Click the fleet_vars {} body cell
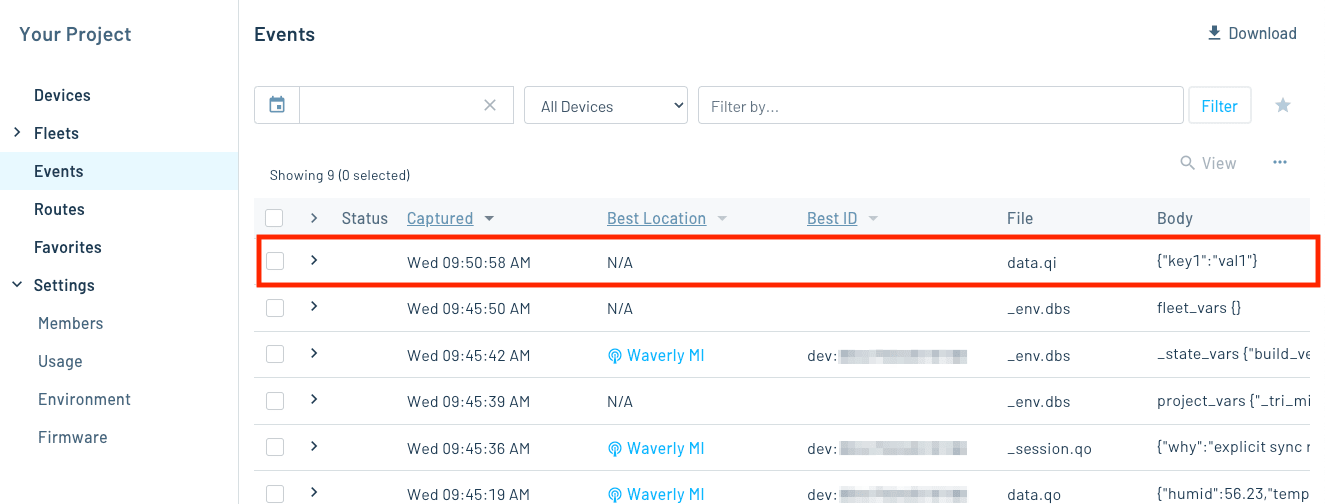The image size is (1325, 504). click(1198, 308)
